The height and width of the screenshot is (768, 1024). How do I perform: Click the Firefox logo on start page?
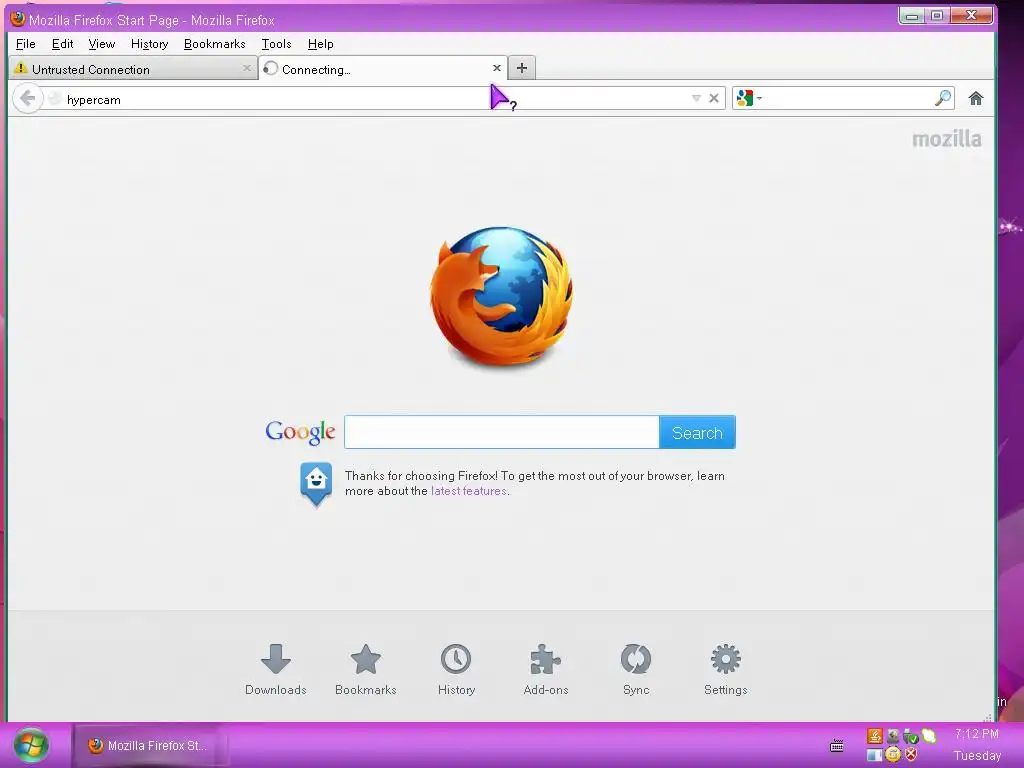coord(502,296)
